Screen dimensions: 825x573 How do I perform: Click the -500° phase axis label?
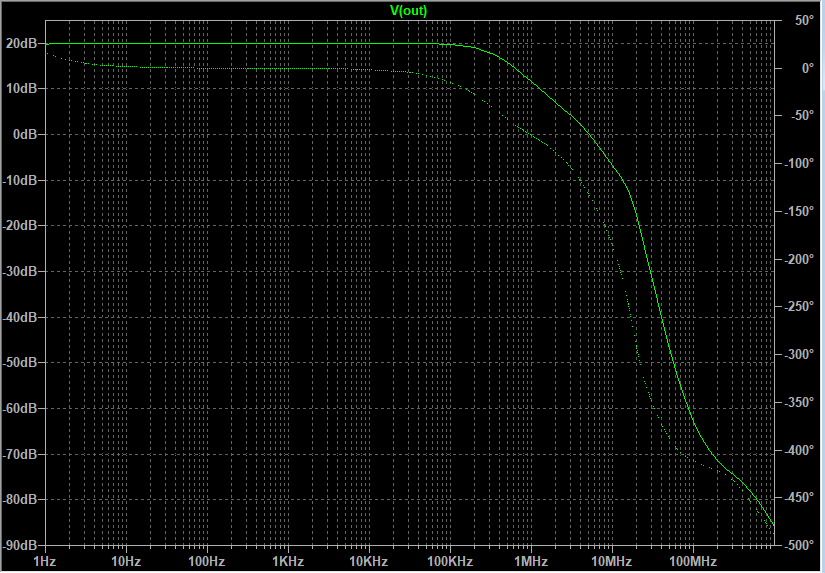800,546
